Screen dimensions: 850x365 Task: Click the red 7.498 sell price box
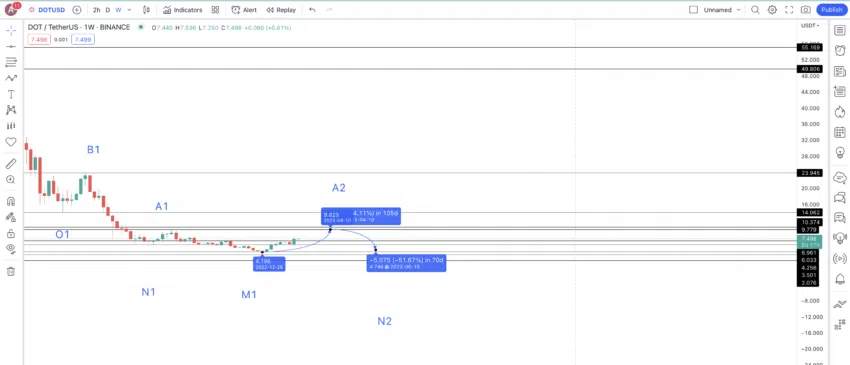pyautogui.click(x=38, y=40)
